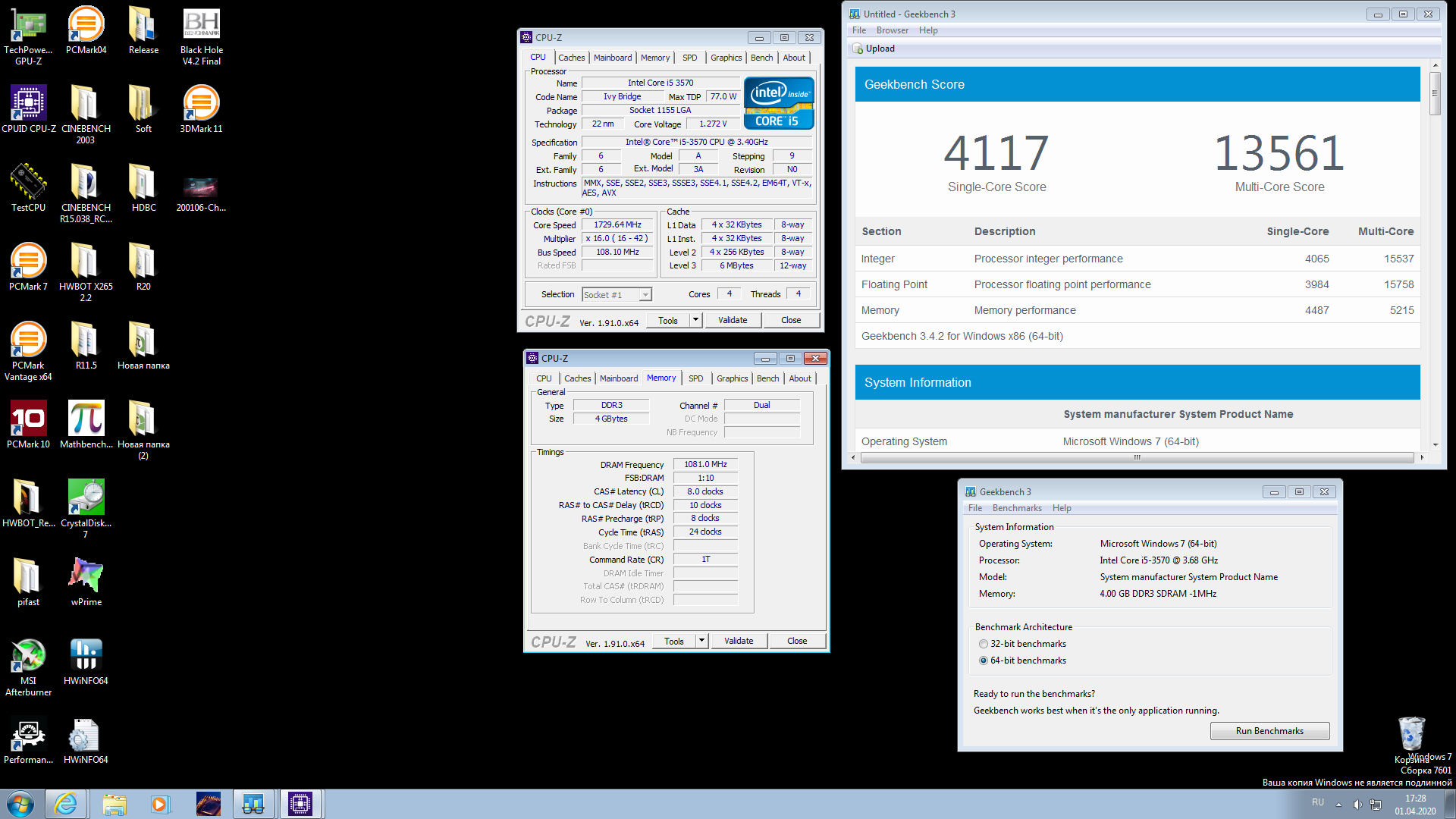Screen dimensions: 1456x819
Task: Select 64-bit benchmarks radio button
Action: point(984,661)
